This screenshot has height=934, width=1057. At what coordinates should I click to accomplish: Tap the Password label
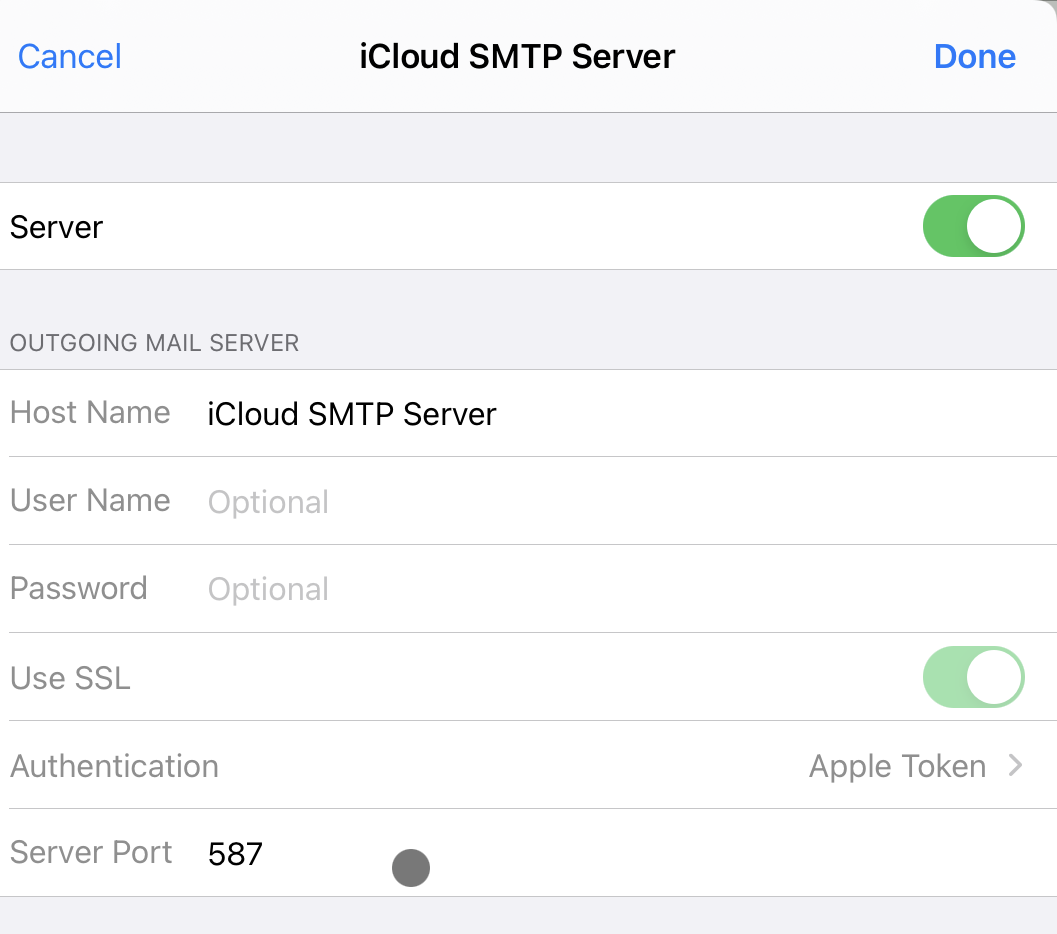79,588
